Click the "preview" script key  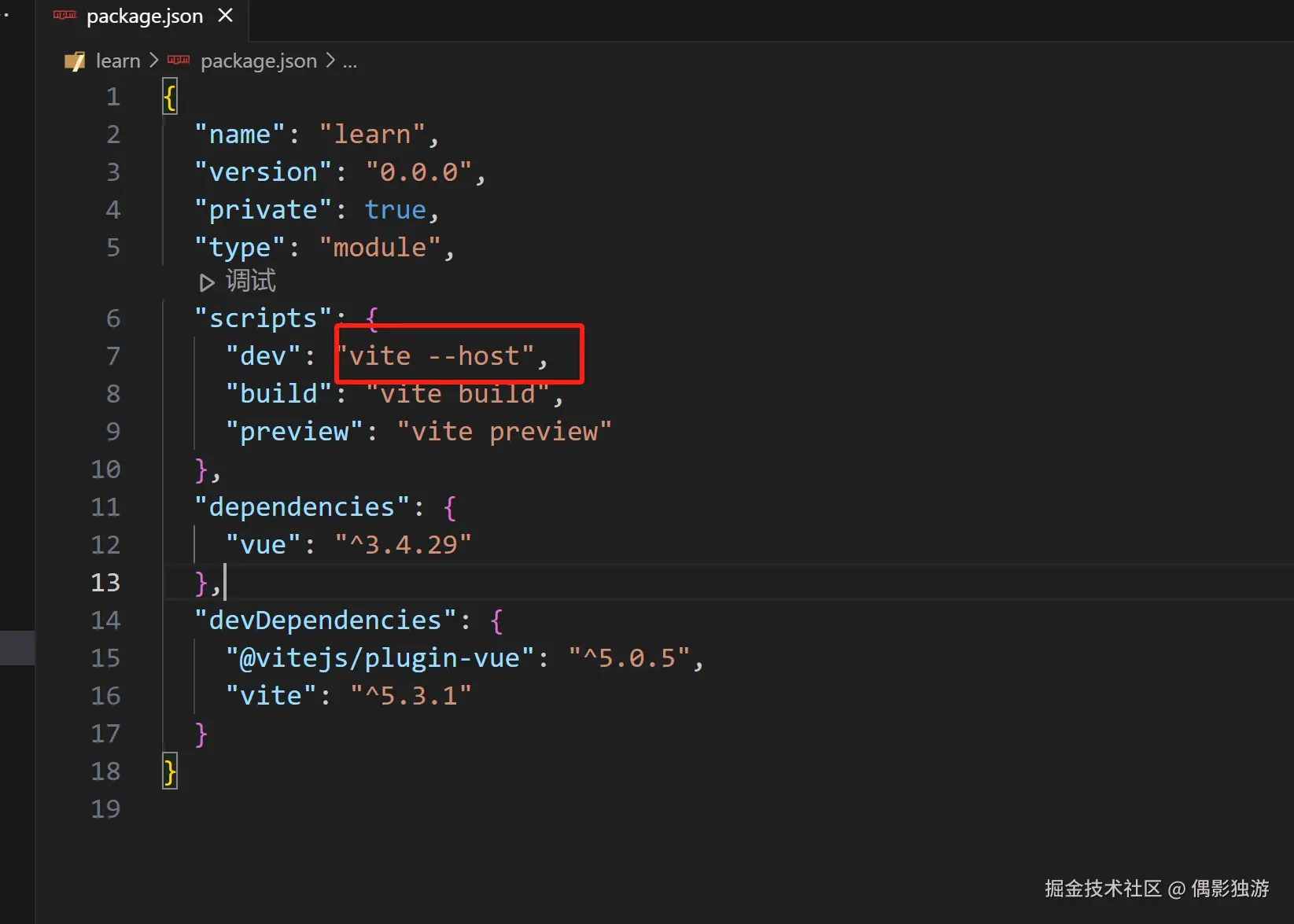(x=294, y=432)
